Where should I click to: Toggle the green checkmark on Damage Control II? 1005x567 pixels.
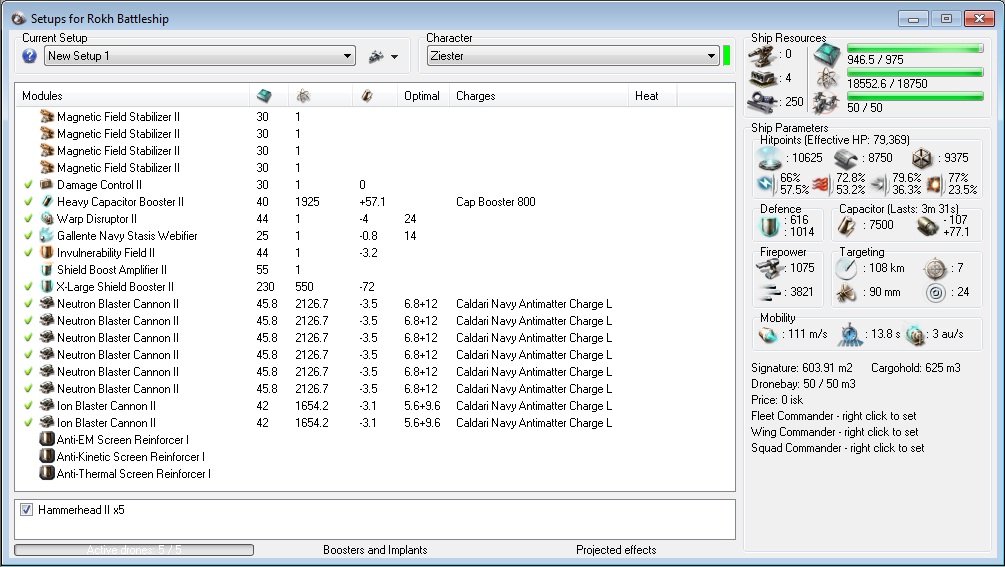click(x=28, y=185)
